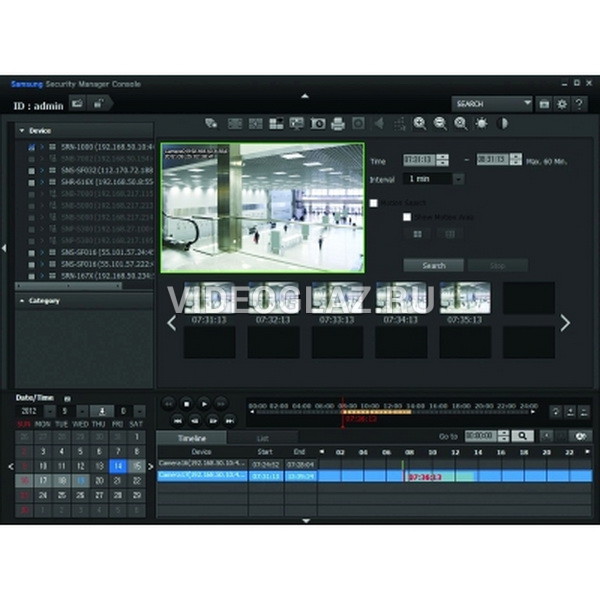Click the fast forward playback button
This screenshot has height=600, width=600.
click(221, 404)
